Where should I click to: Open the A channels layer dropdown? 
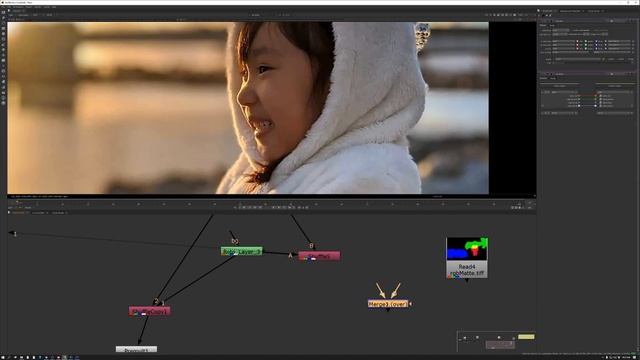point(564,41)
